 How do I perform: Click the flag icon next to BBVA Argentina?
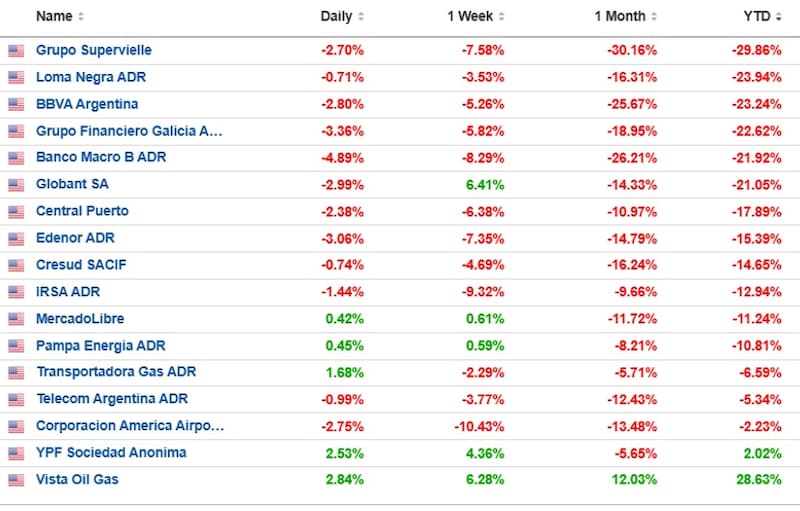click(16, 104)
